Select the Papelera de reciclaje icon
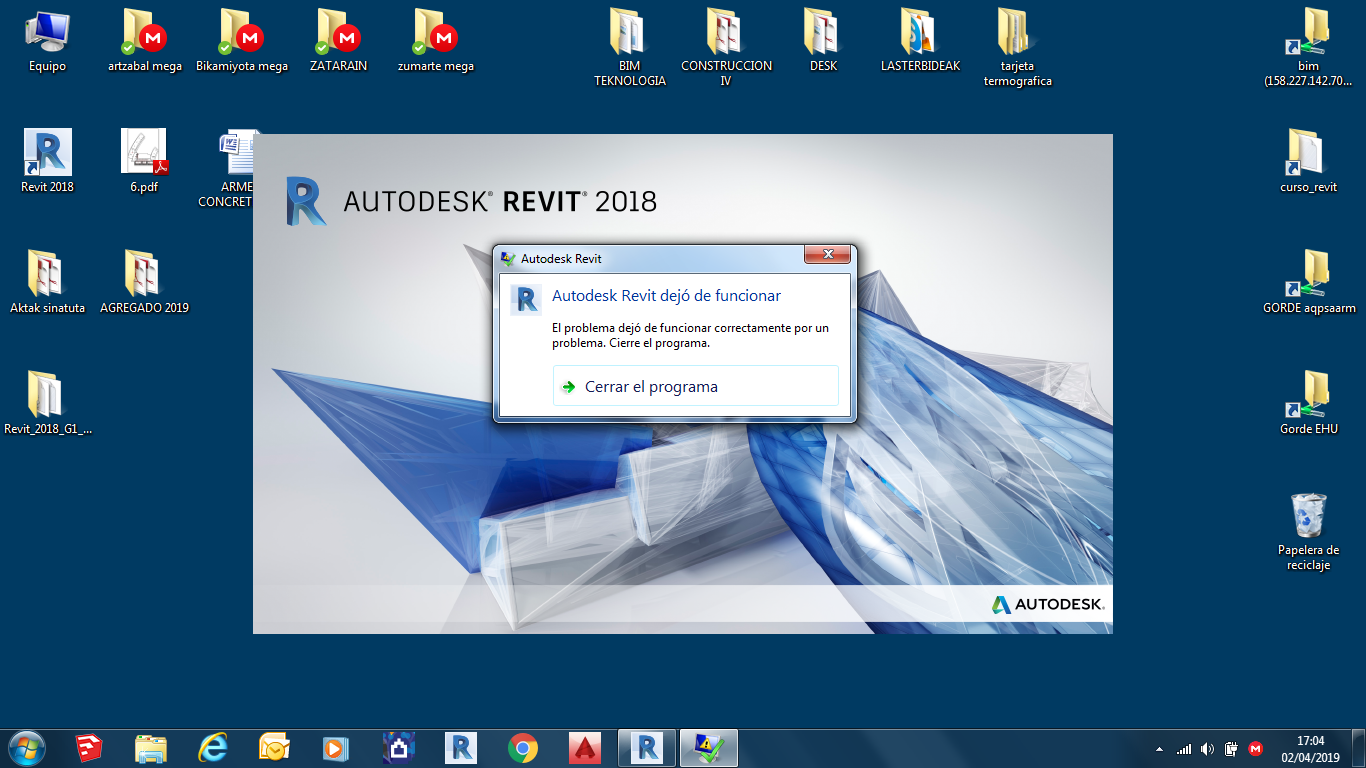The height and width of the screenshot is (768, 1366). tap(1308, 532)
